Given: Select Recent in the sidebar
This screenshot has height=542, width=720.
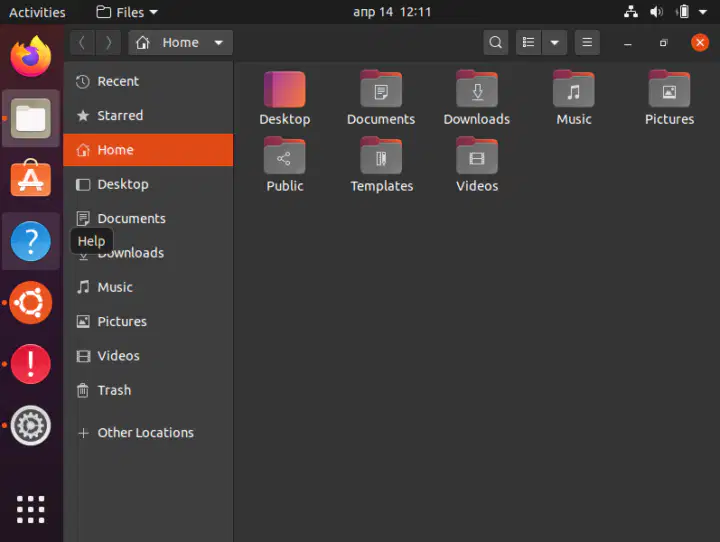Looking at the screenshot, I should [x=148, y=81].
